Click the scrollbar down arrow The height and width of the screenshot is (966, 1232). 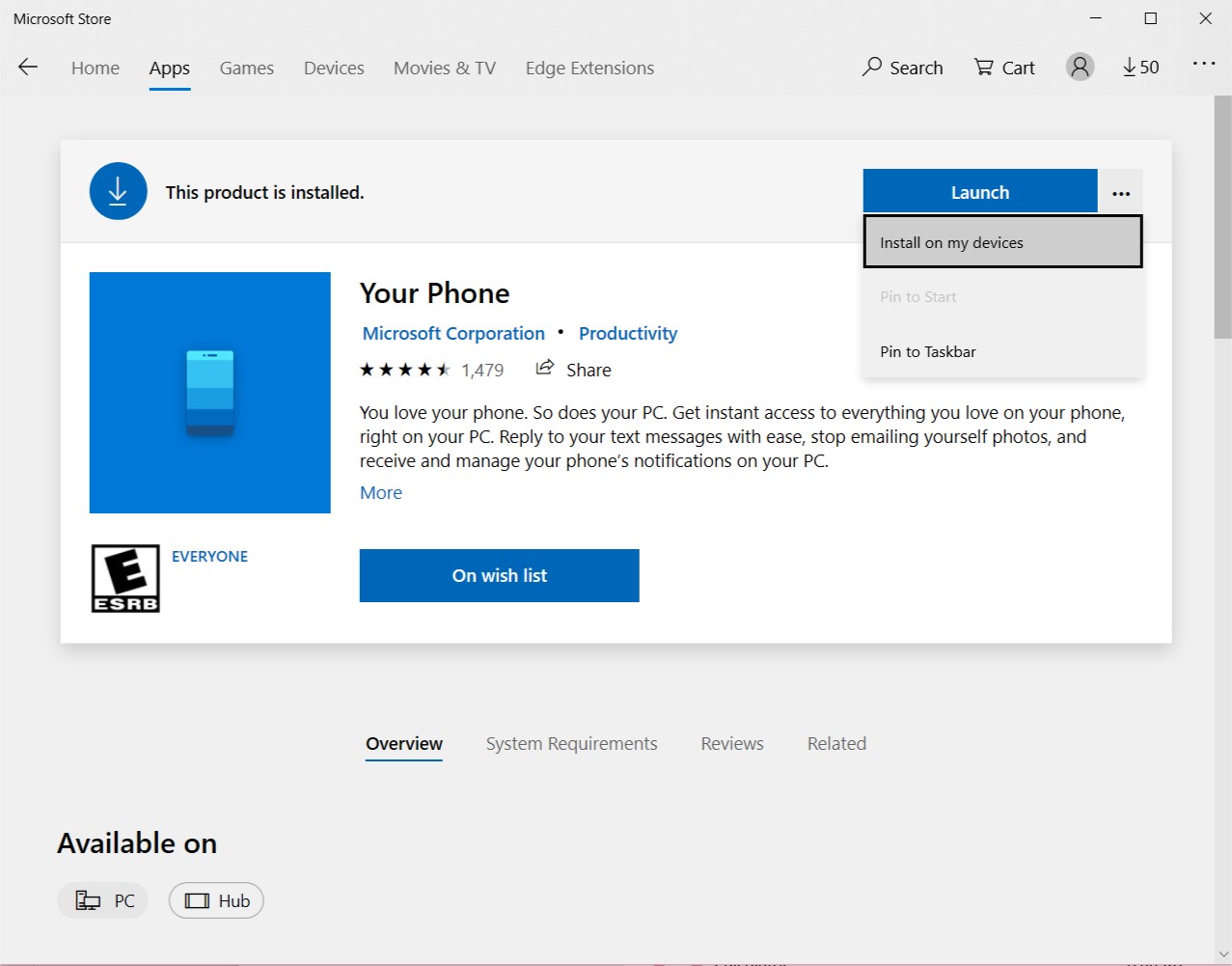(x=1223, y=955)
